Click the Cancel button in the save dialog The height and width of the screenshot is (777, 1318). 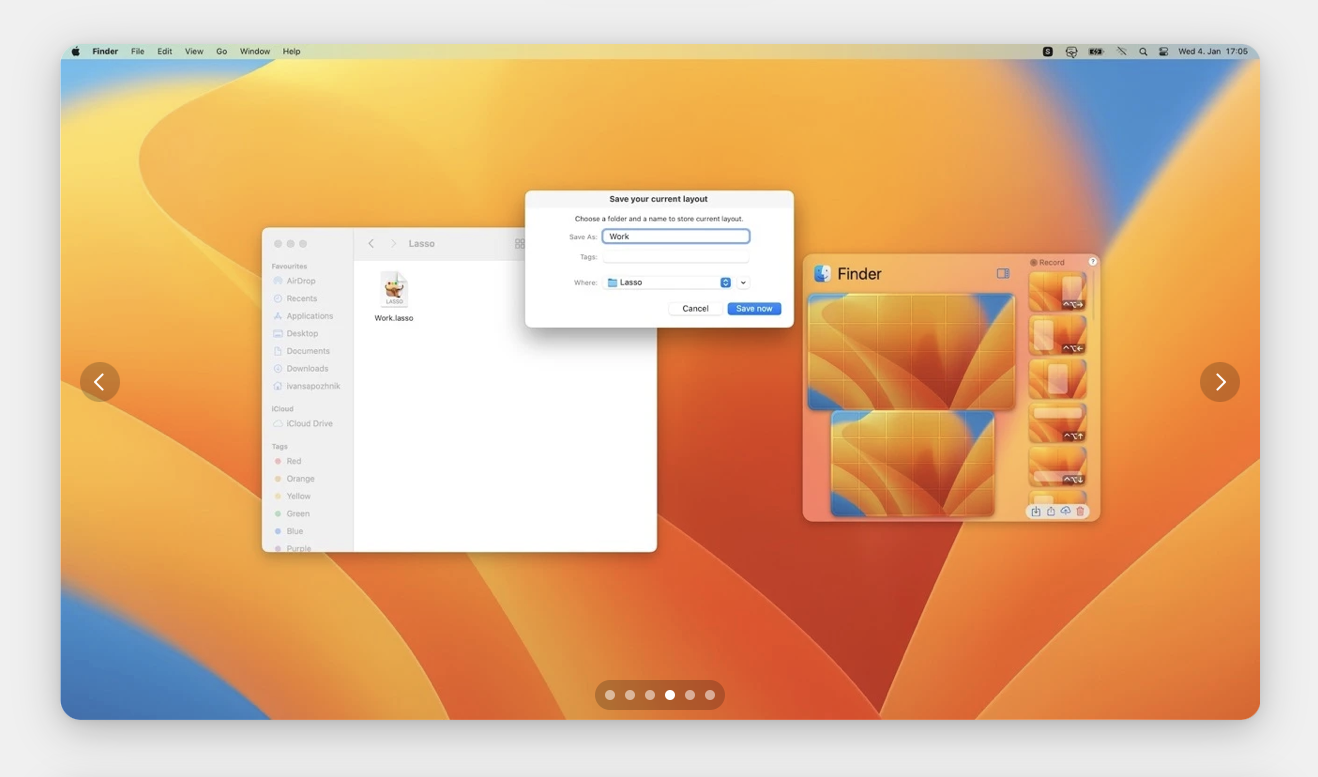click(x=695, y=308)
